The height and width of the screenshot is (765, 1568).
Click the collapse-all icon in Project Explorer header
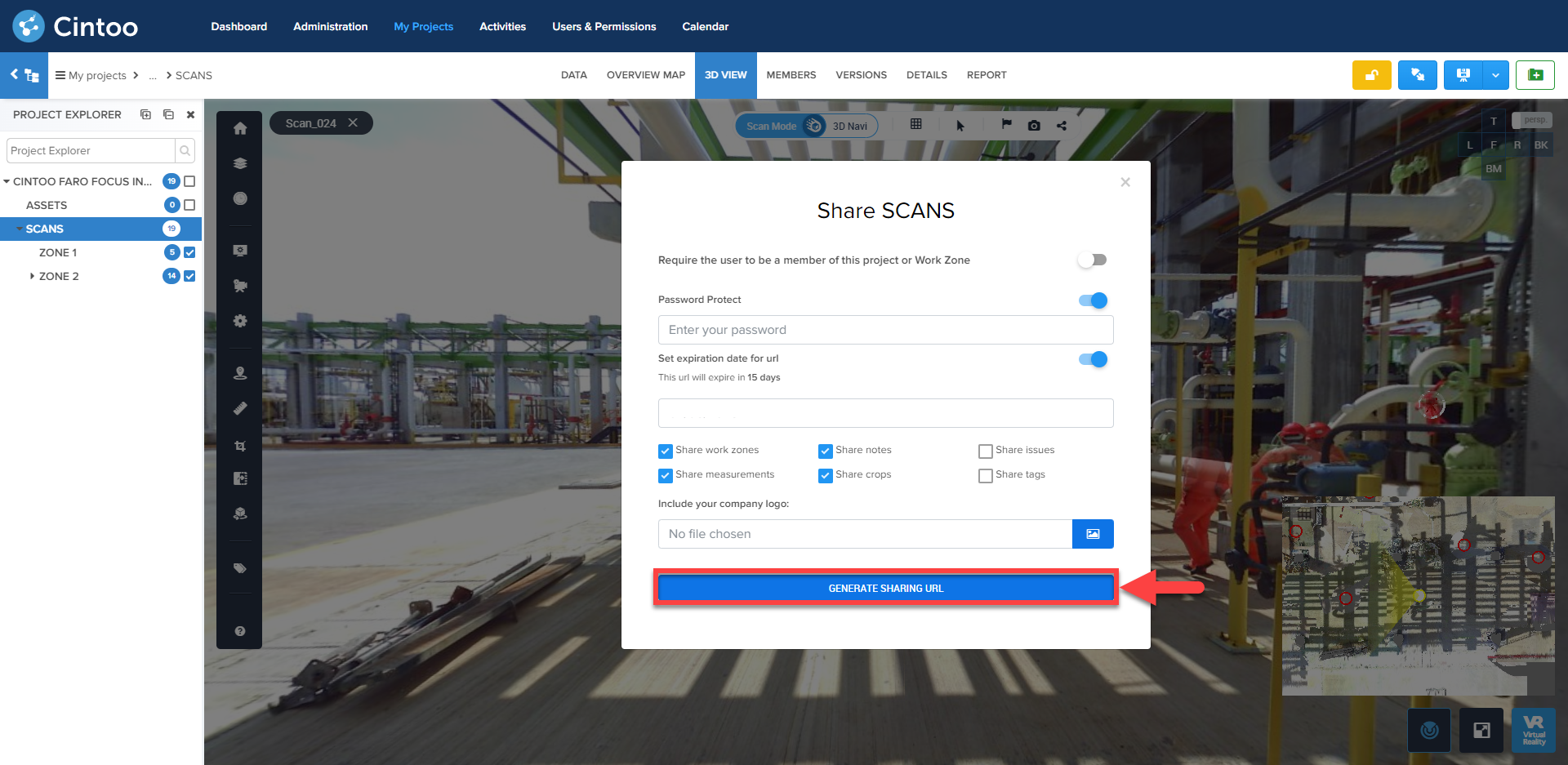pyautogui.click(x=168, y=115)
